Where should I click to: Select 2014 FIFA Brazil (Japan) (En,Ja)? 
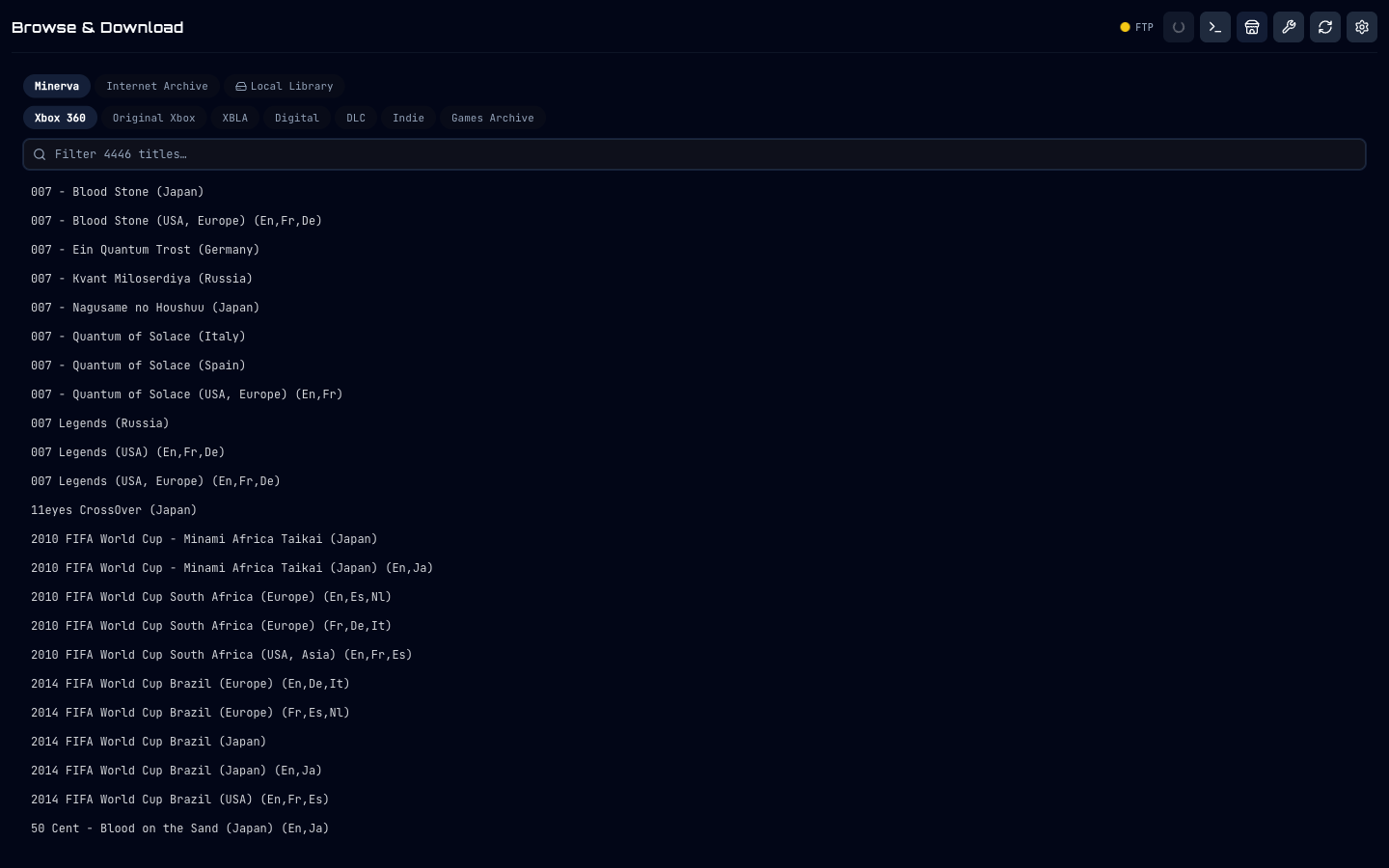(x=694, y=771)
